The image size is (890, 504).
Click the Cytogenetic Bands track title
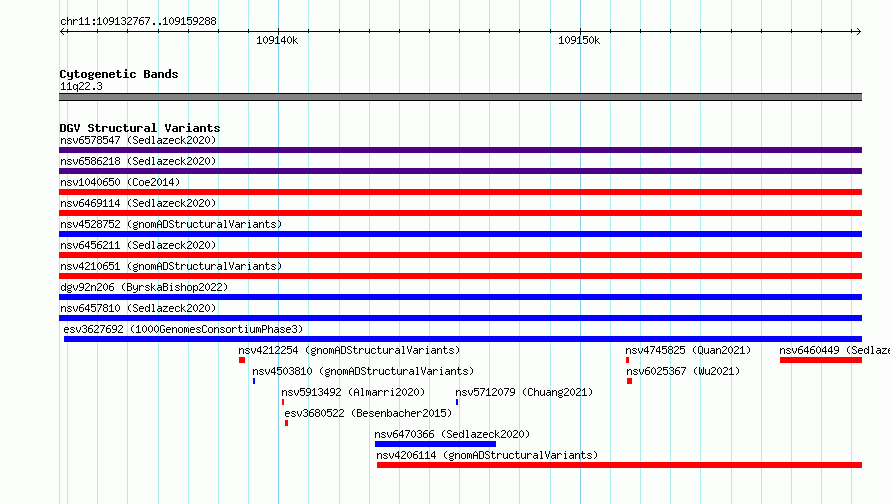click(119, 74)
